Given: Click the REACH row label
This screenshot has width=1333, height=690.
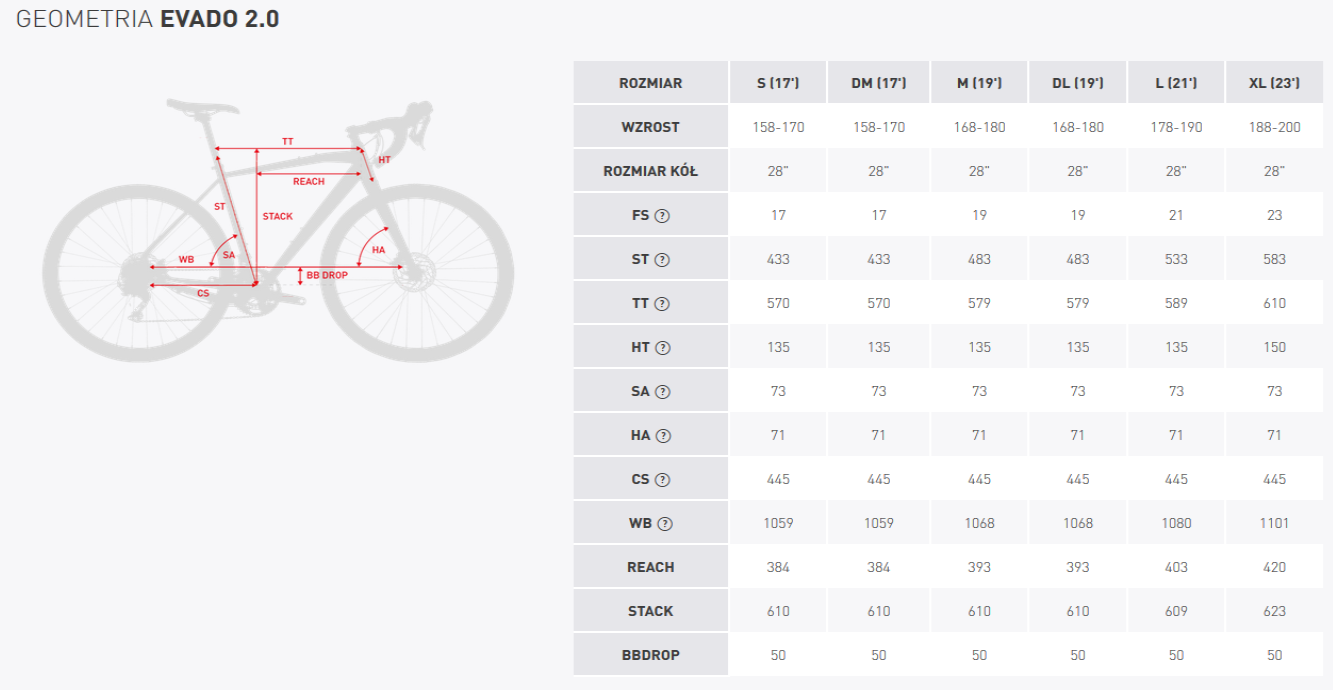Looking at the screenshot, I should click(650, 567).
